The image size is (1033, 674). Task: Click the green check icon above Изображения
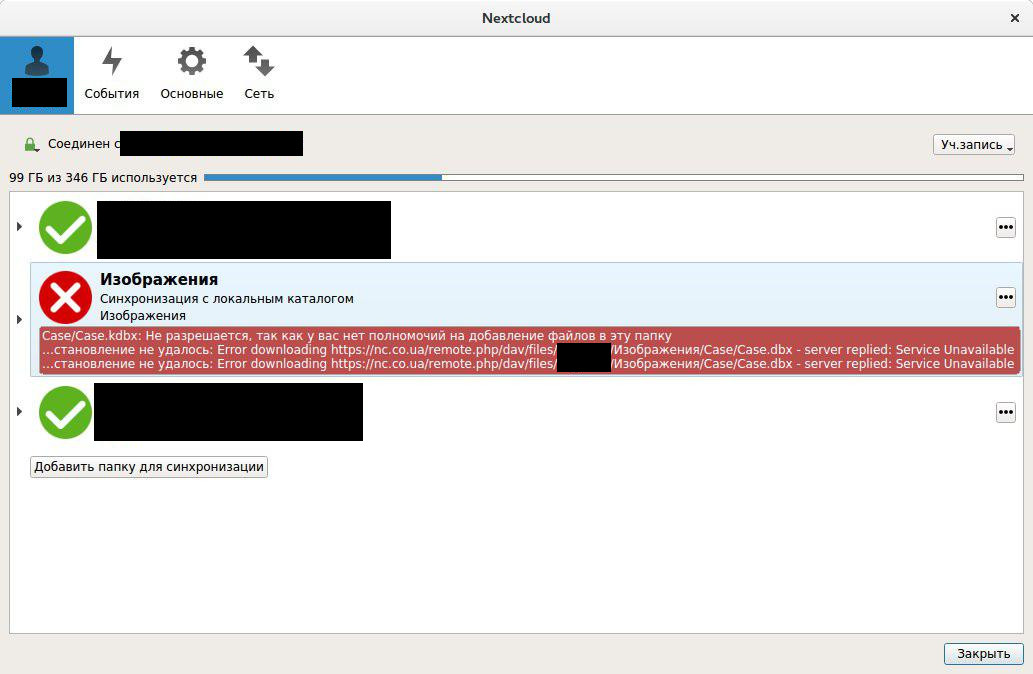coord(65,227)
